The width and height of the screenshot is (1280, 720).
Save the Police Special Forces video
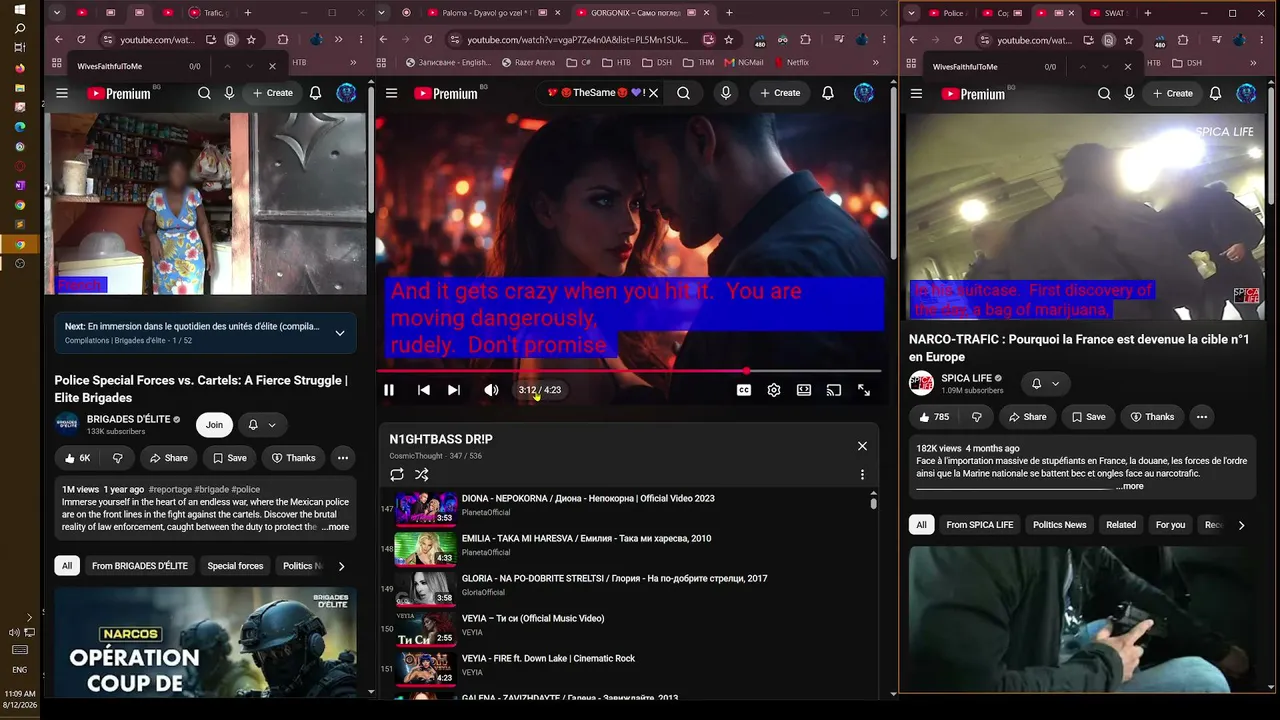(230, 458)
